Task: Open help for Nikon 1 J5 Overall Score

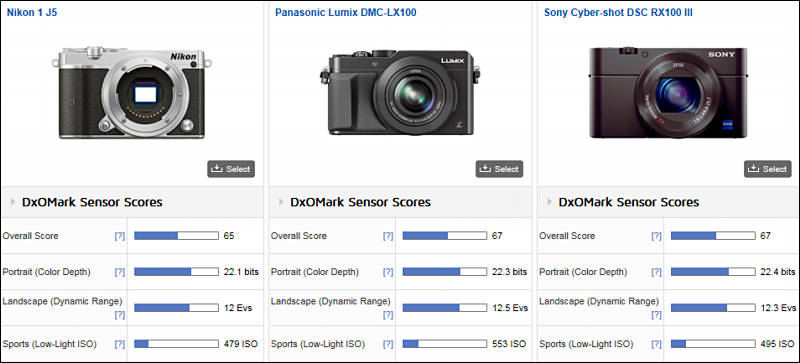Action: (119, 236)
